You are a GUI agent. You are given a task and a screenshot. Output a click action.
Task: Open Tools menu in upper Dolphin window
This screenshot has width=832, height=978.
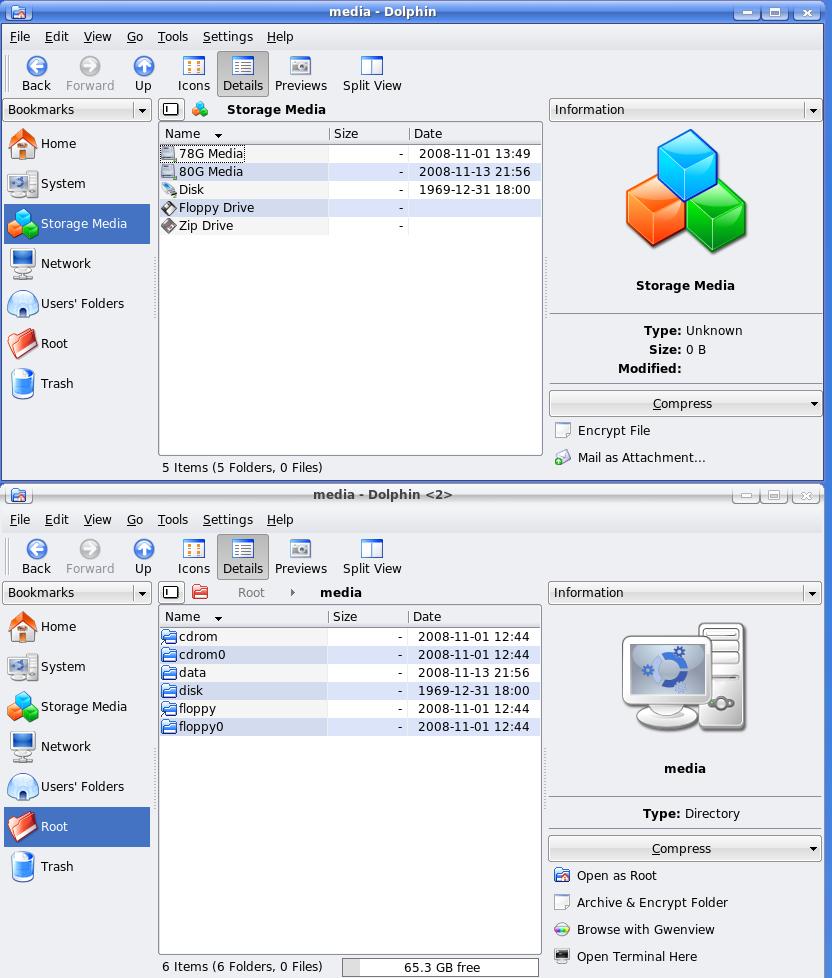[172, 37]
